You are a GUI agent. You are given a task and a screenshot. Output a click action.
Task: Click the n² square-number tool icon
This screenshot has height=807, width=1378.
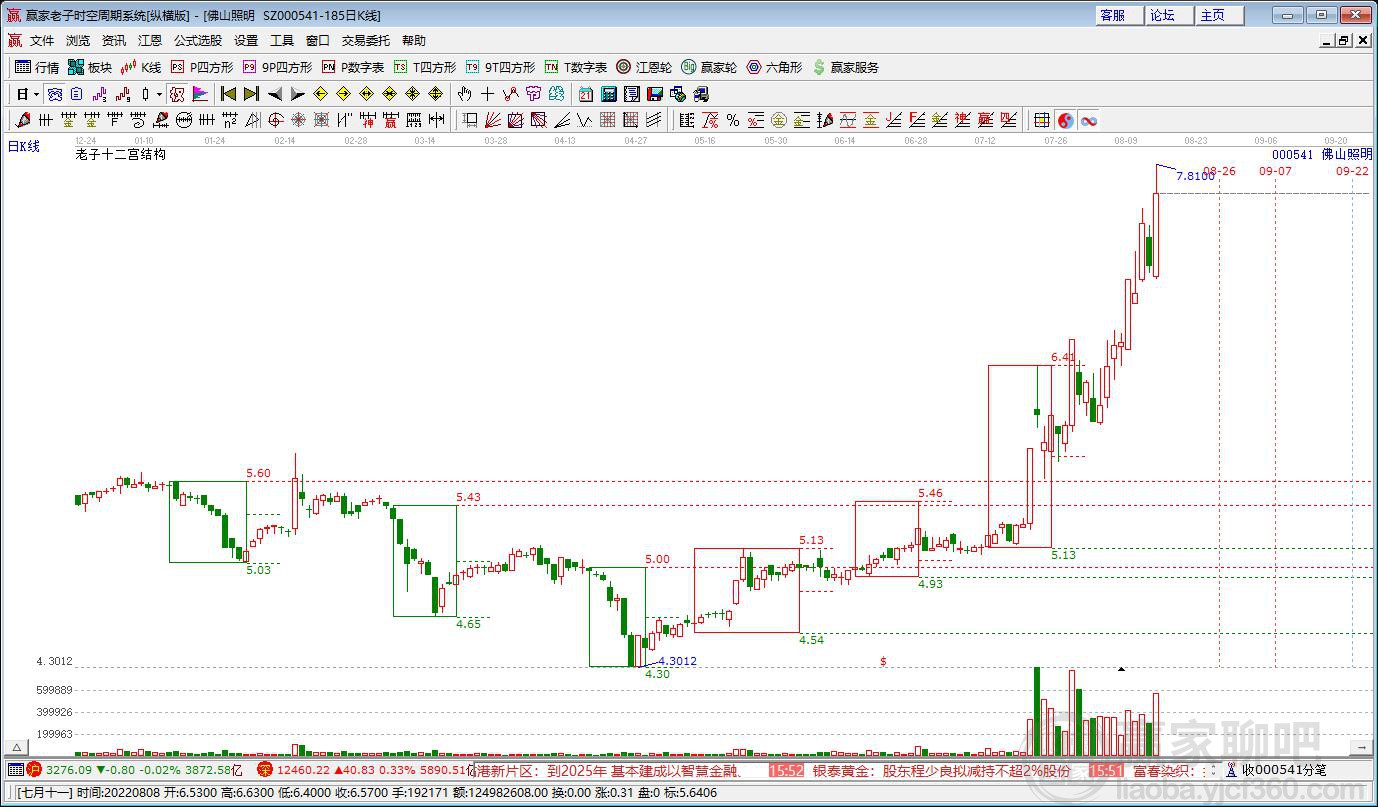(x=229, y=120)
